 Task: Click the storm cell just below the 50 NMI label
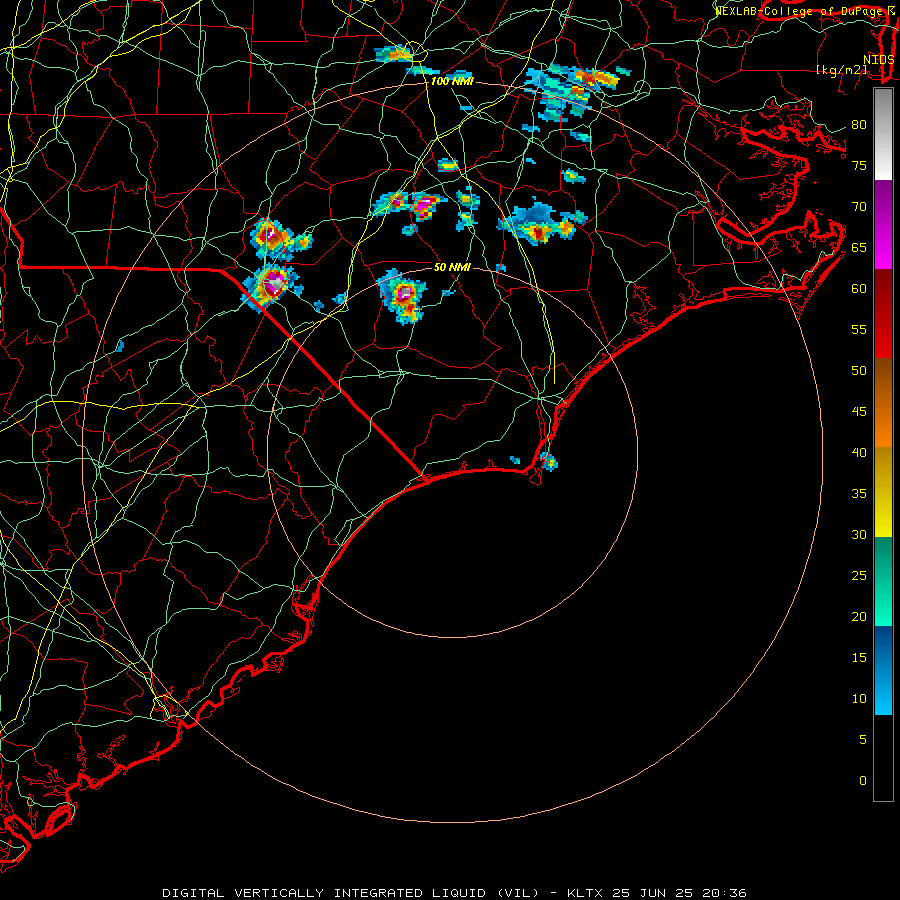click(404, 296)
